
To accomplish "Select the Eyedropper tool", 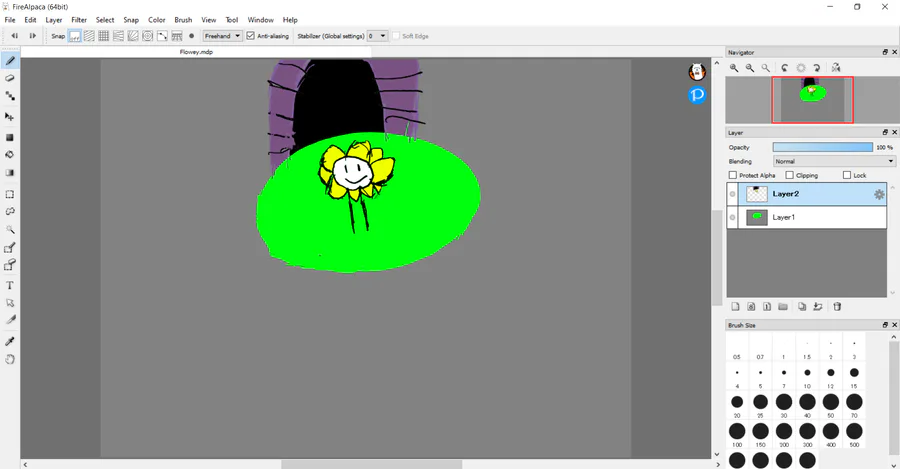I will click(x=10, y=342).
